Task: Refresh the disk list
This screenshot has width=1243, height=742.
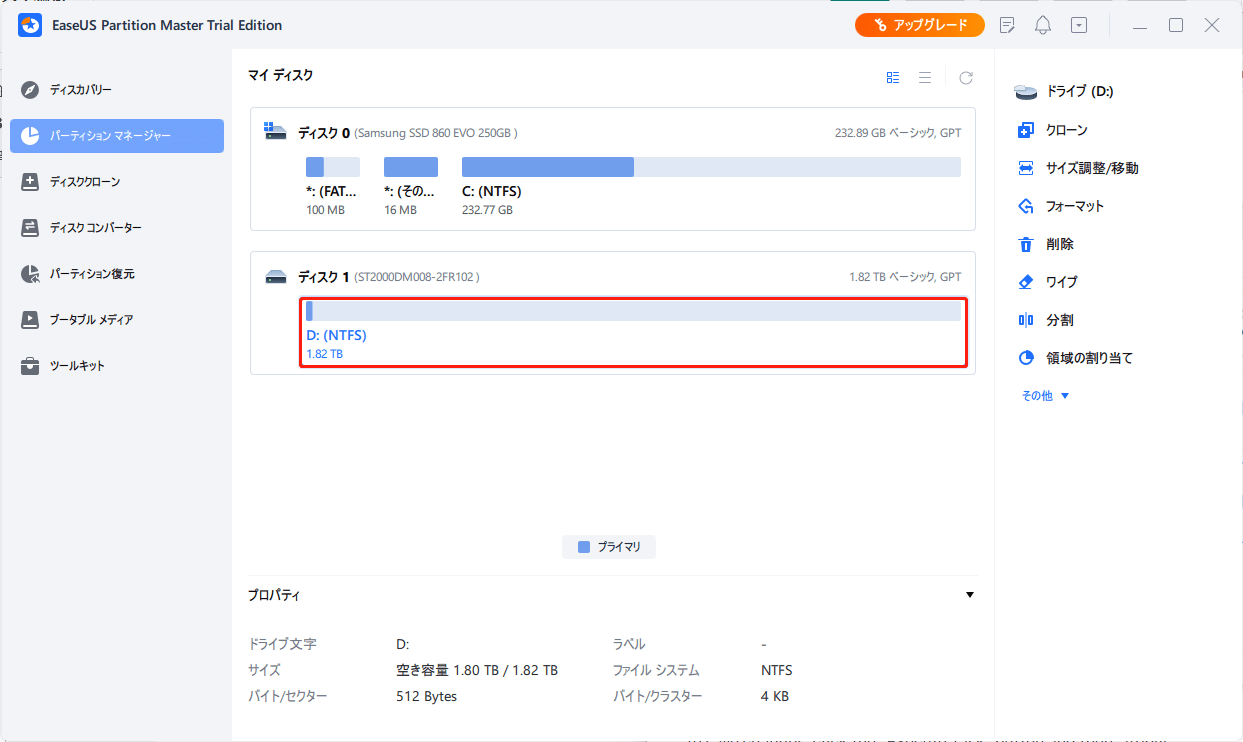Action: click(964, 76)
